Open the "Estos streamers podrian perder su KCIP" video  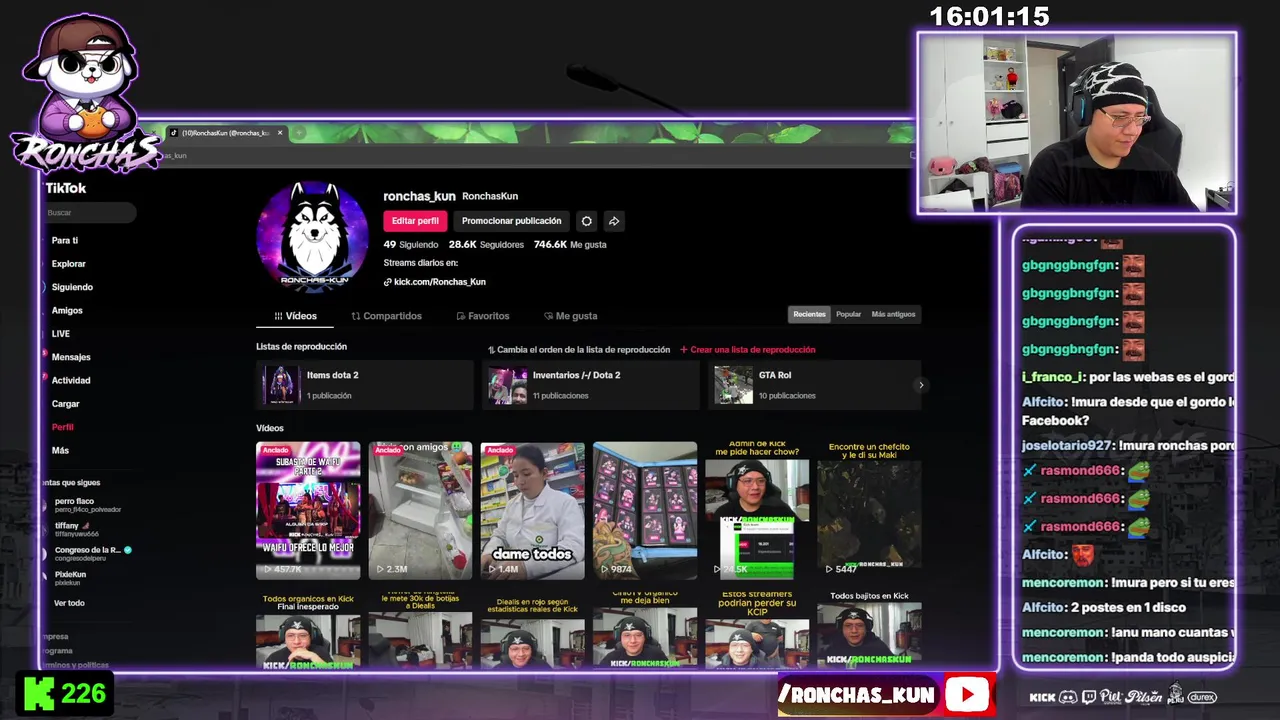coord(757,630)
